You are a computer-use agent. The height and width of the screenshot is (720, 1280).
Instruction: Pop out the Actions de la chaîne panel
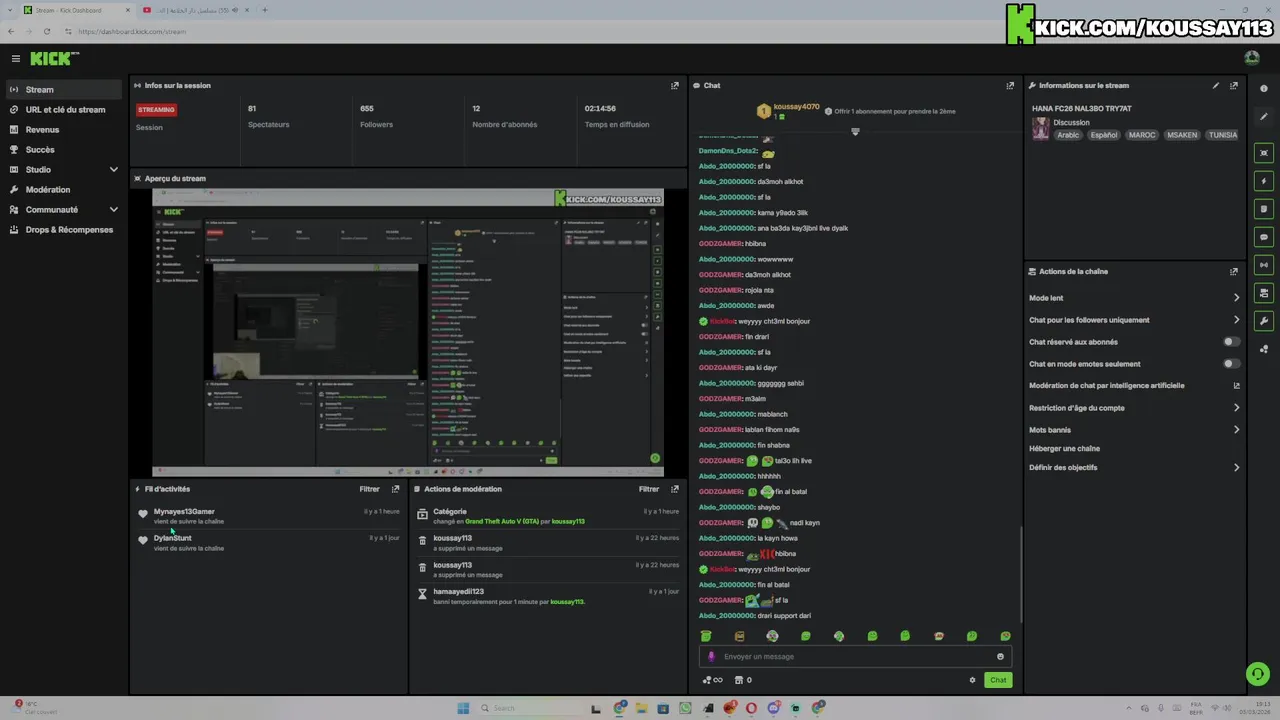(1234, 272)
